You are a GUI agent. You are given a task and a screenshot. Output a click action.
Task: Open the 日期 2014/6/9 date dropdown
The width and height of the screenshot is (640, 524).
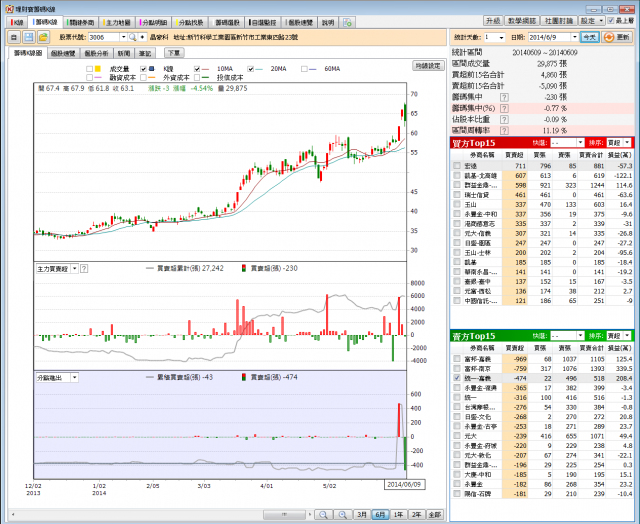point(575,37)
